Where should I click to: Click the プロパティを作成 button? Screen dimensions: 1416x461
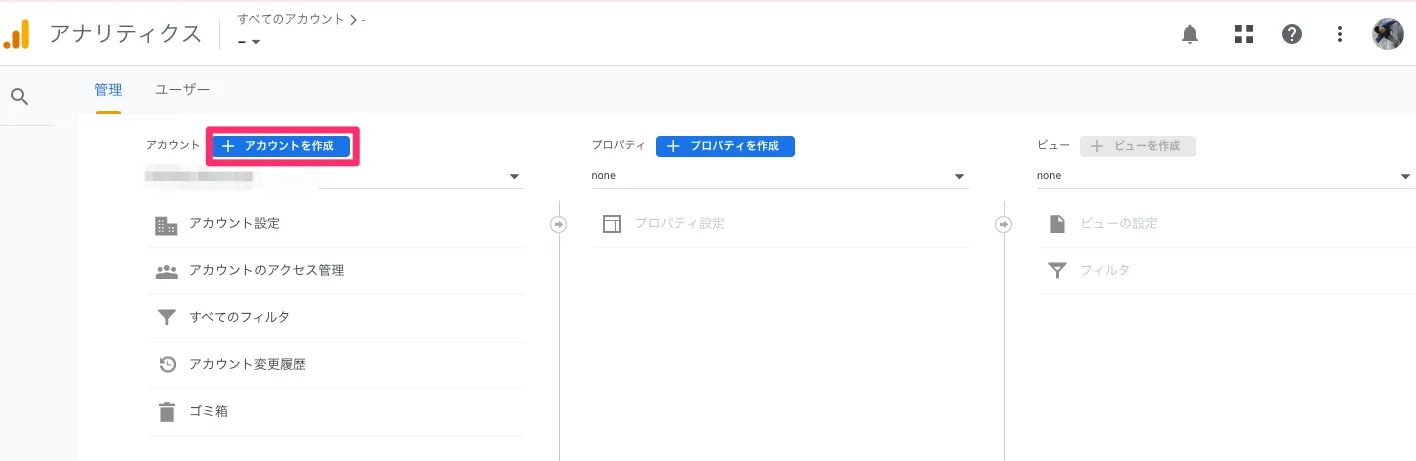coord(725,146)
